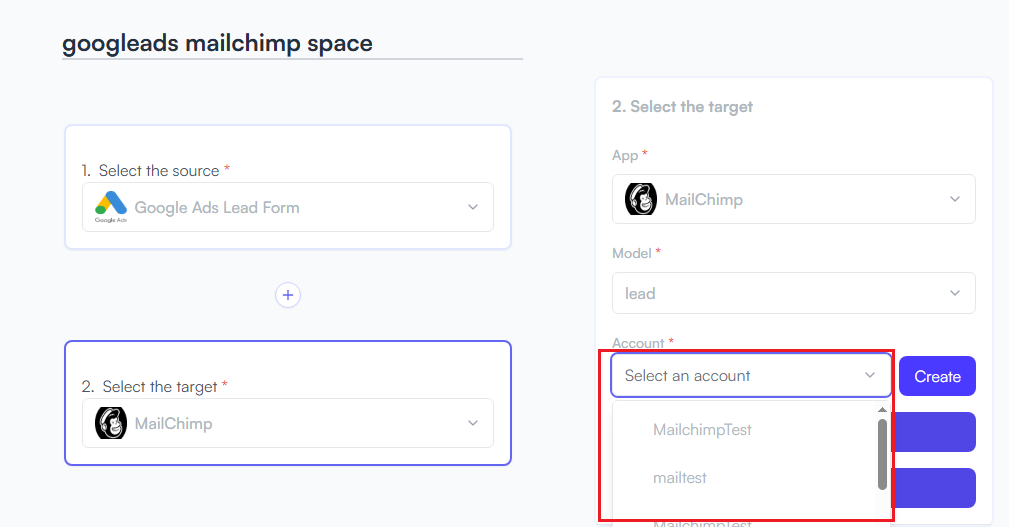This screenshot has height=527, width=1009.
Task: Click the blue button below Create
Action: (x=933, y=432)
